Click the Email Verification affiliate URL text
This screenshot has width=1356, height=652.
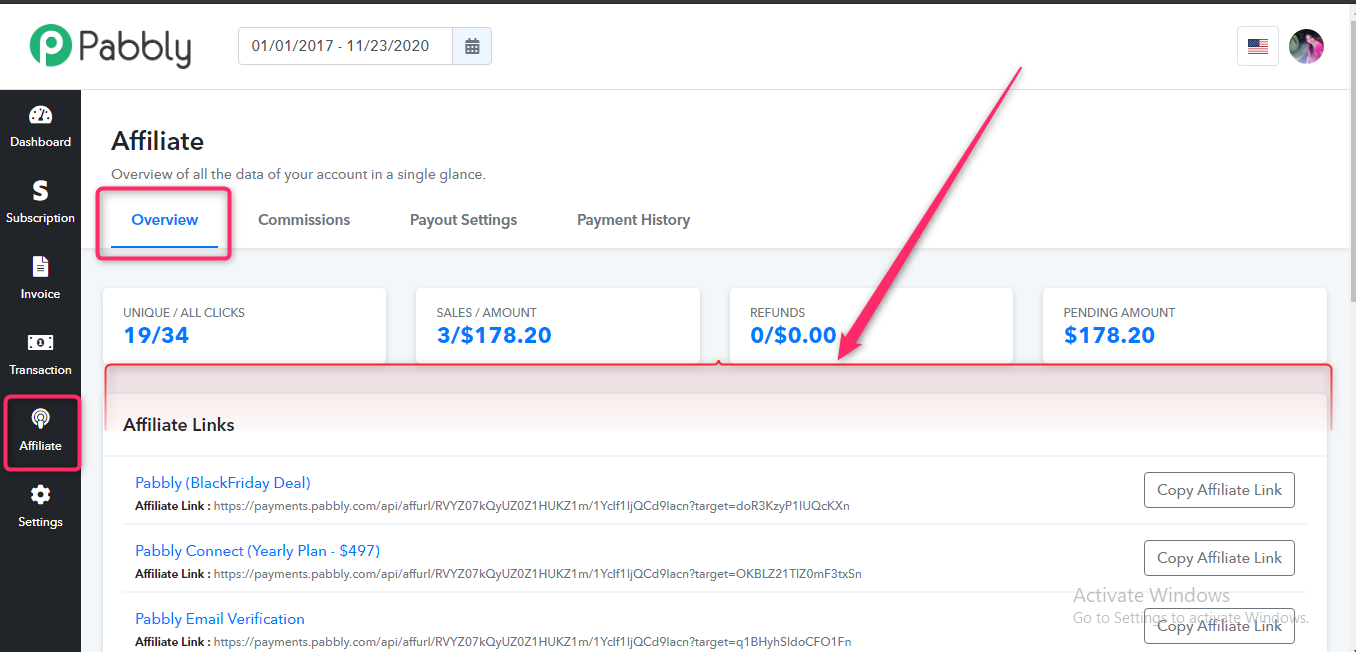point(532,642)
